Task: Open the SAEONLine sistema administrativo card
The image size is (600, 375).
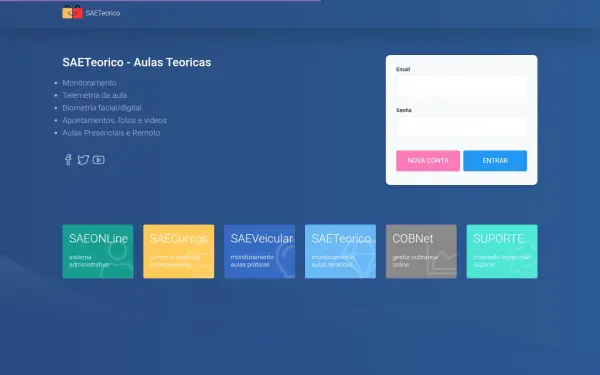Action: coord(98,251)
